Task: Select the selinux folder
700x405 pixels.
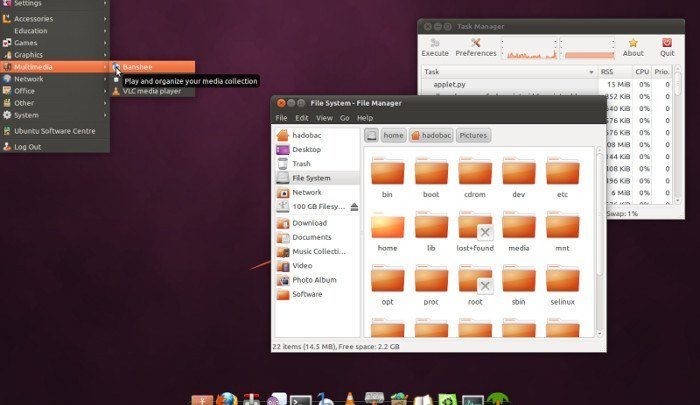Action: point(562,284)
